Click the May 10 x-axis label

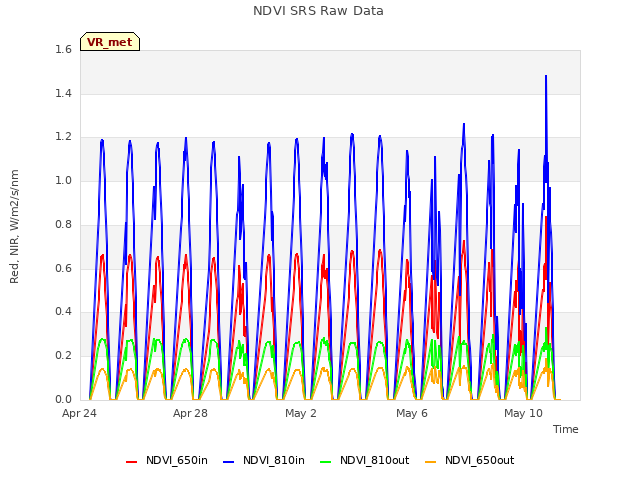pyautogui.click(x=523, y=413)
